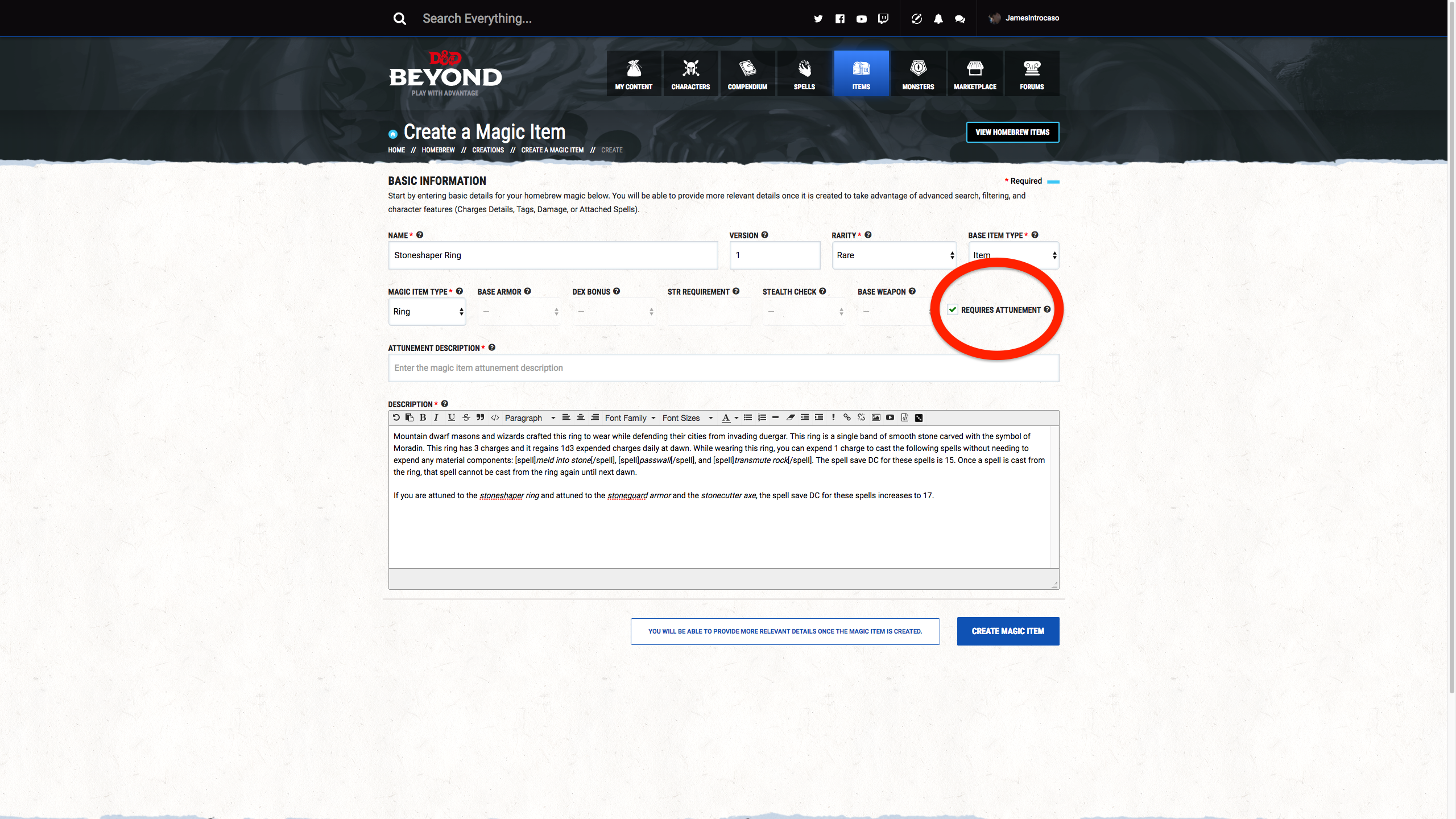Click the D&D Beyond logo
Viewport: 1456px width, 819px height.
445,73
